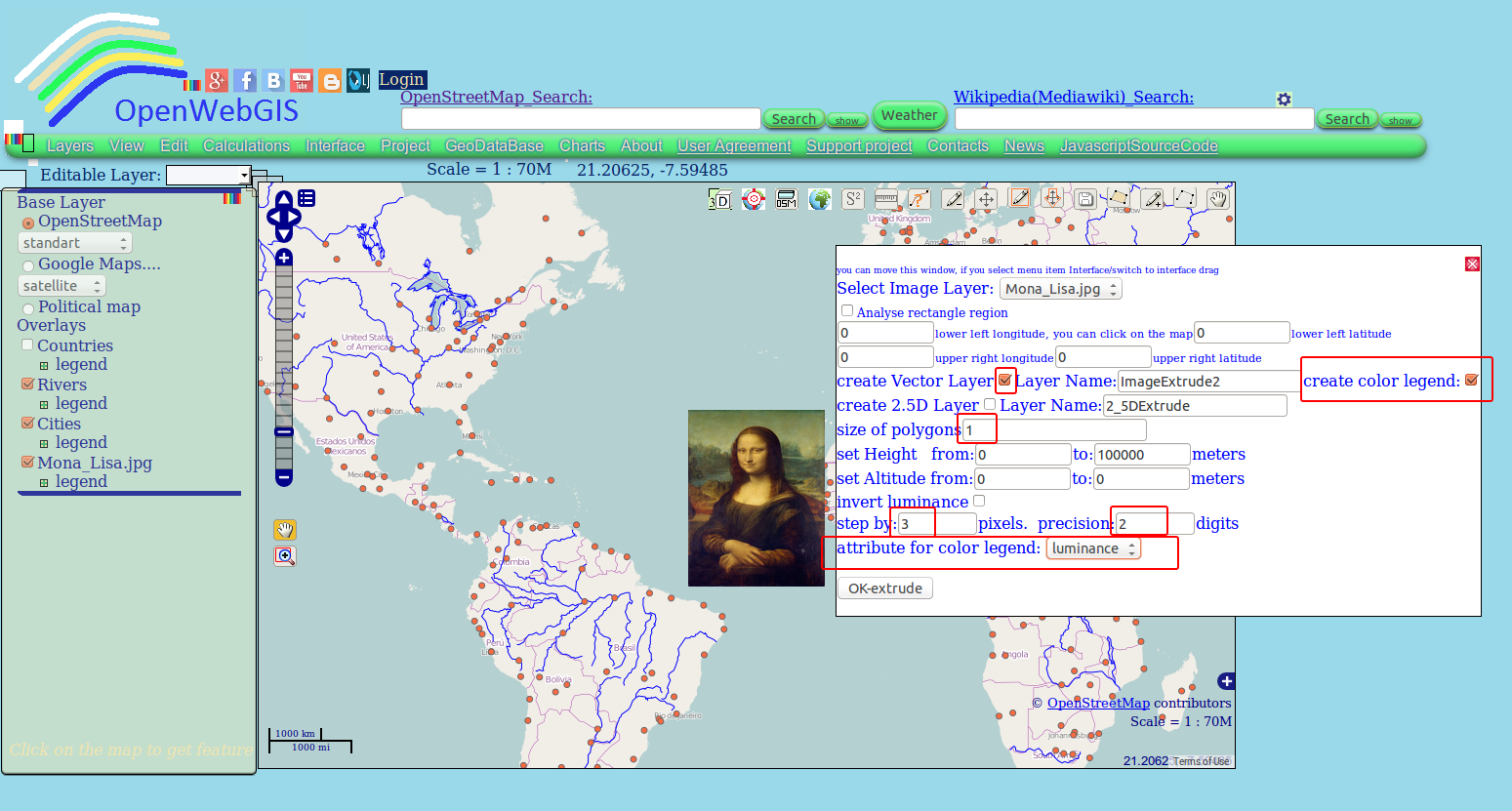Select OpenStreetMap base layer radio

click(28, 223)
